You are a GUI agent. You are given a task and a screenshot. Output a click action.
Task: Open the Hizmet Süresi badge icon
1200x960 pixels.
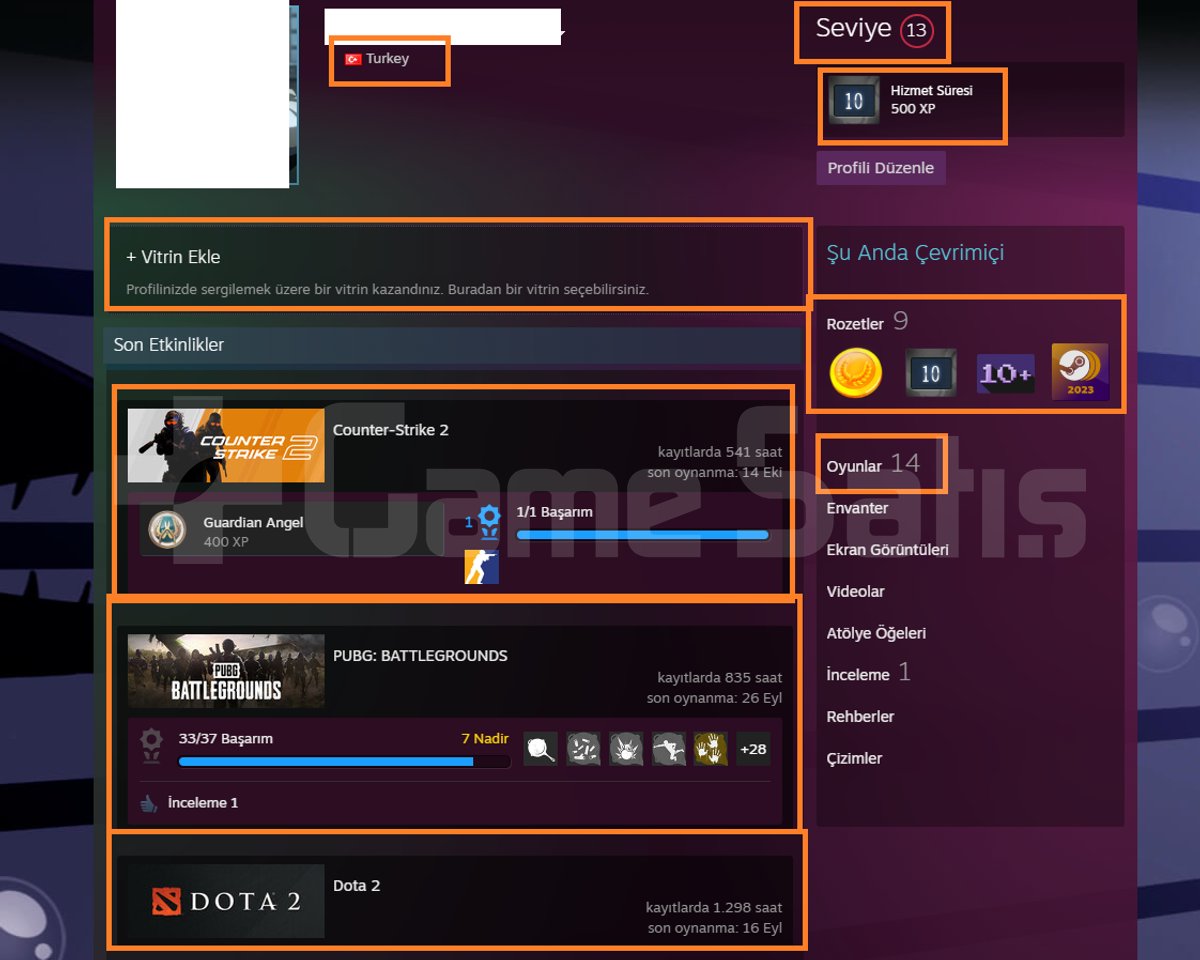click(854, 100)
